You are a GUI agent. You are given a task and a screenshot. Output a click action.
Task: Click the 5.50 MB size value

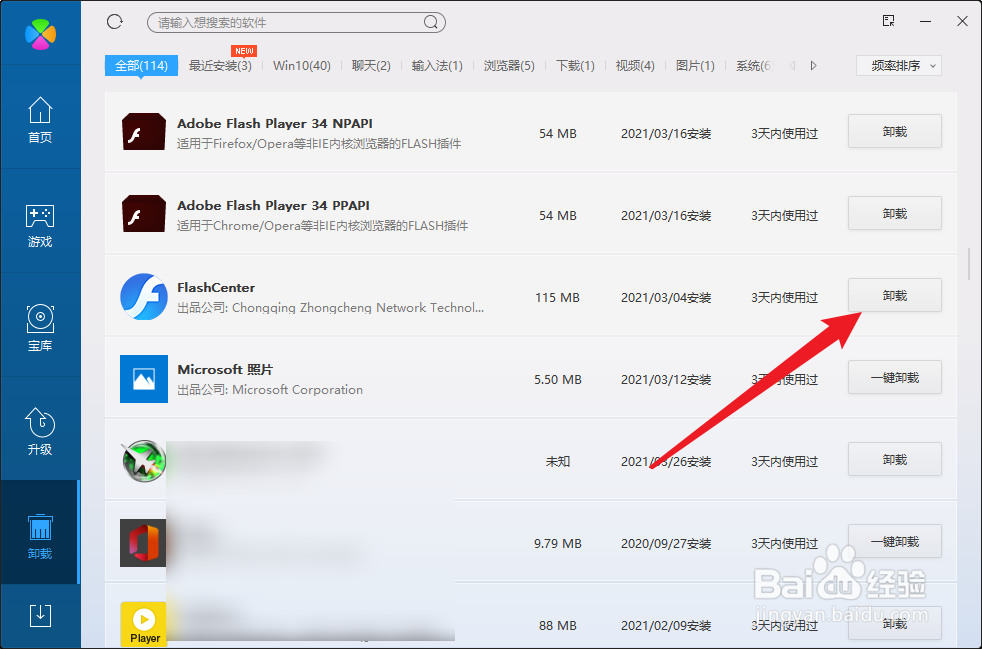click(x=557, y=380)
